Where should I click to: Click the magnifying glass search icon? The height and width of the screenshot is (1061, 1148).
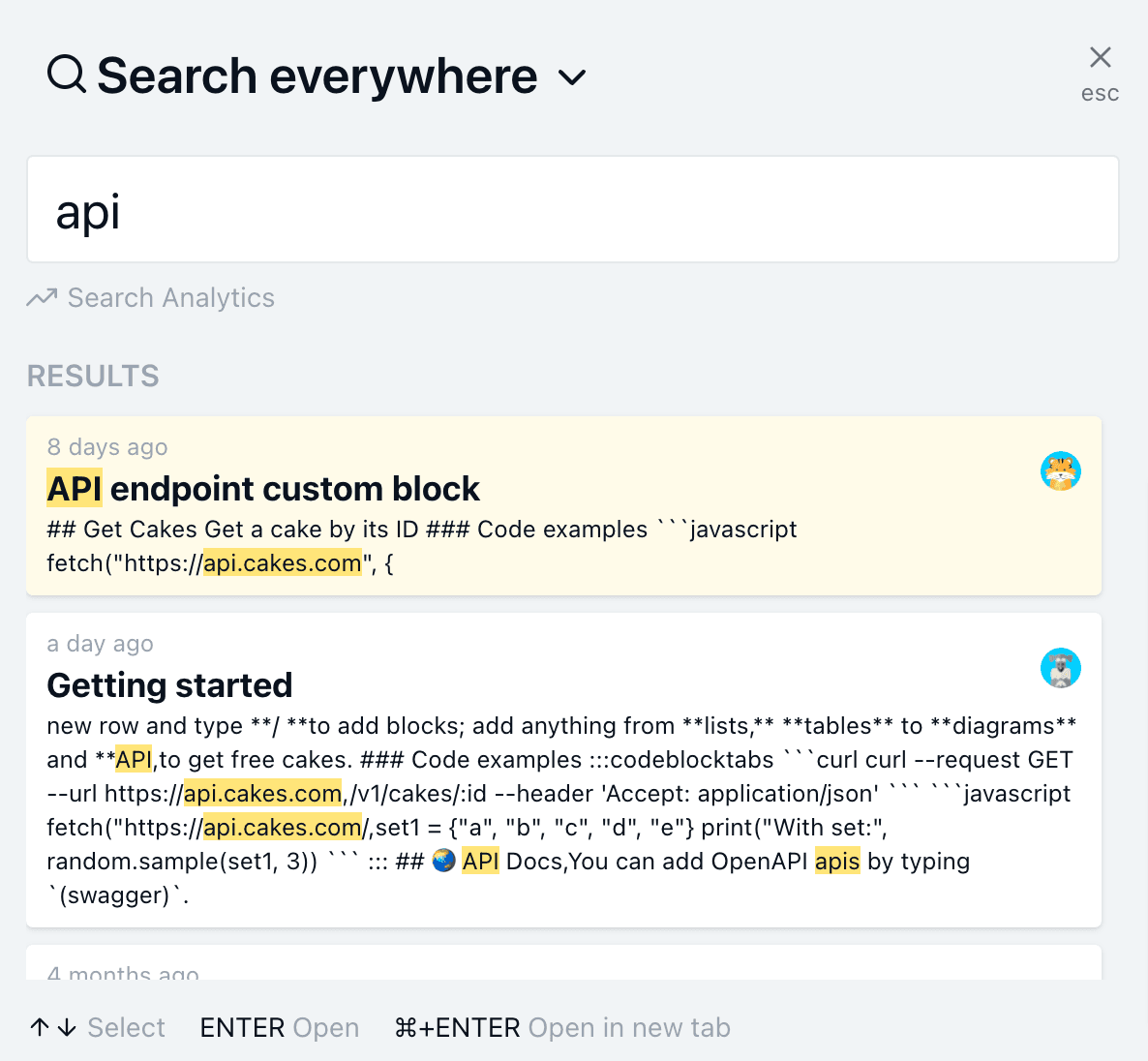tap(65, 74)
